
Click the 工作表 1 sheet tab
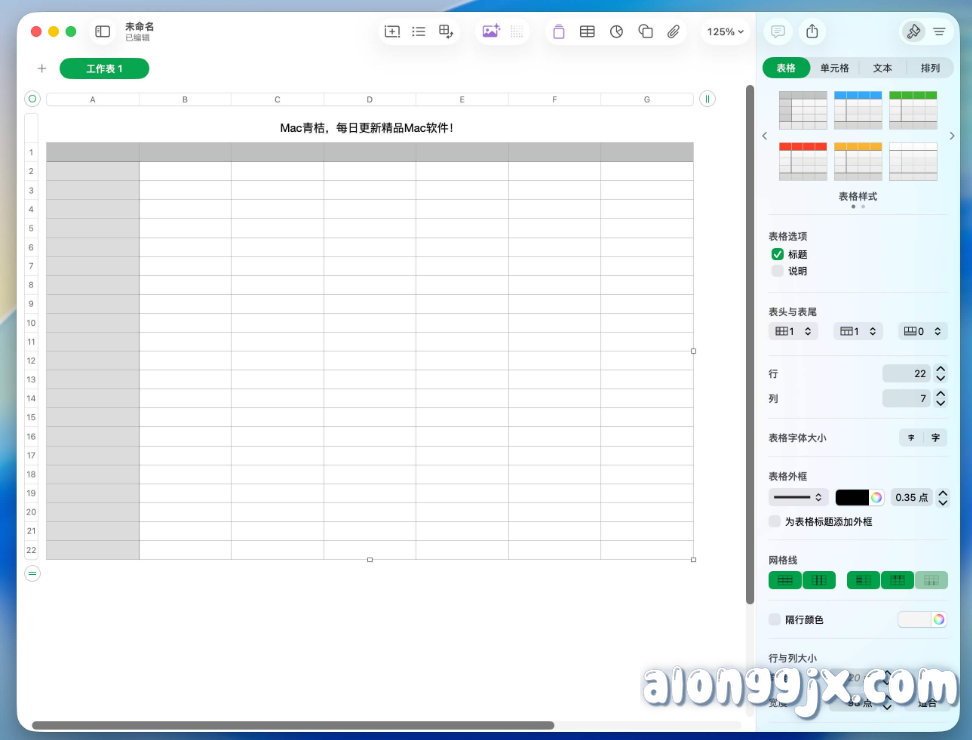pyautogui.click(x=104, y=68)
